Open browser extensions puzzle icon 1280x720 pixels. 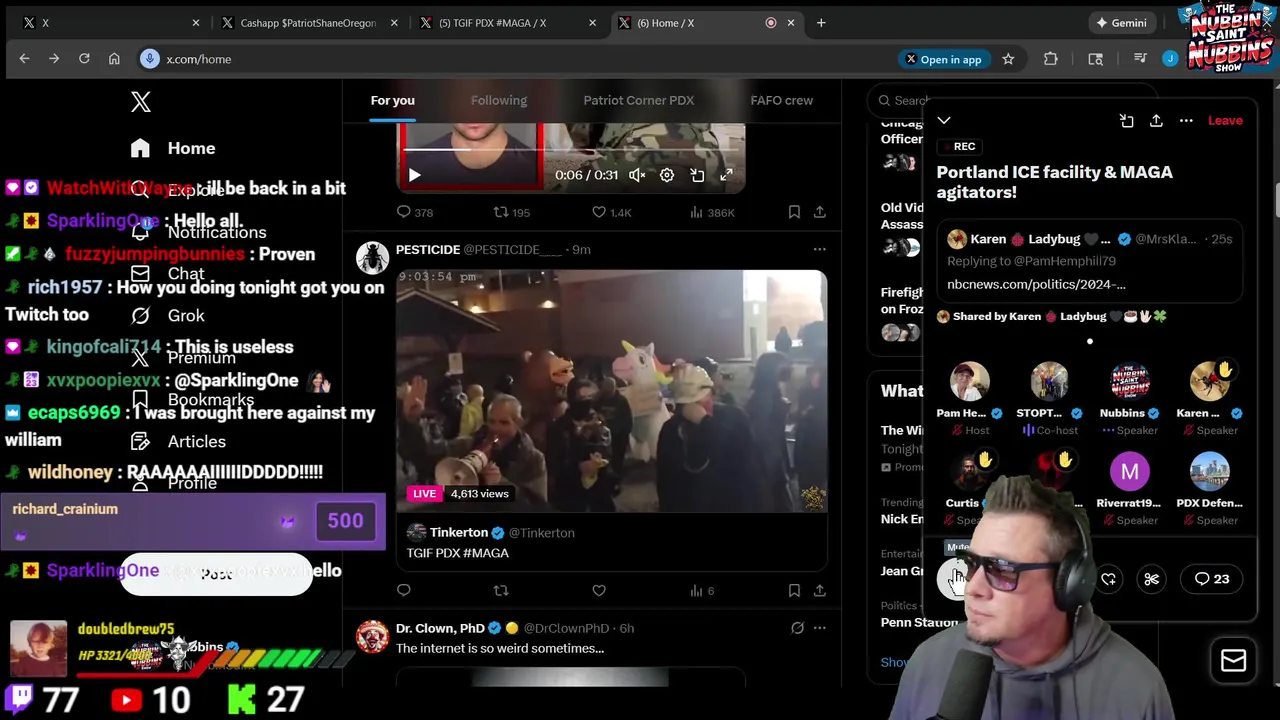pos(1050,59)
